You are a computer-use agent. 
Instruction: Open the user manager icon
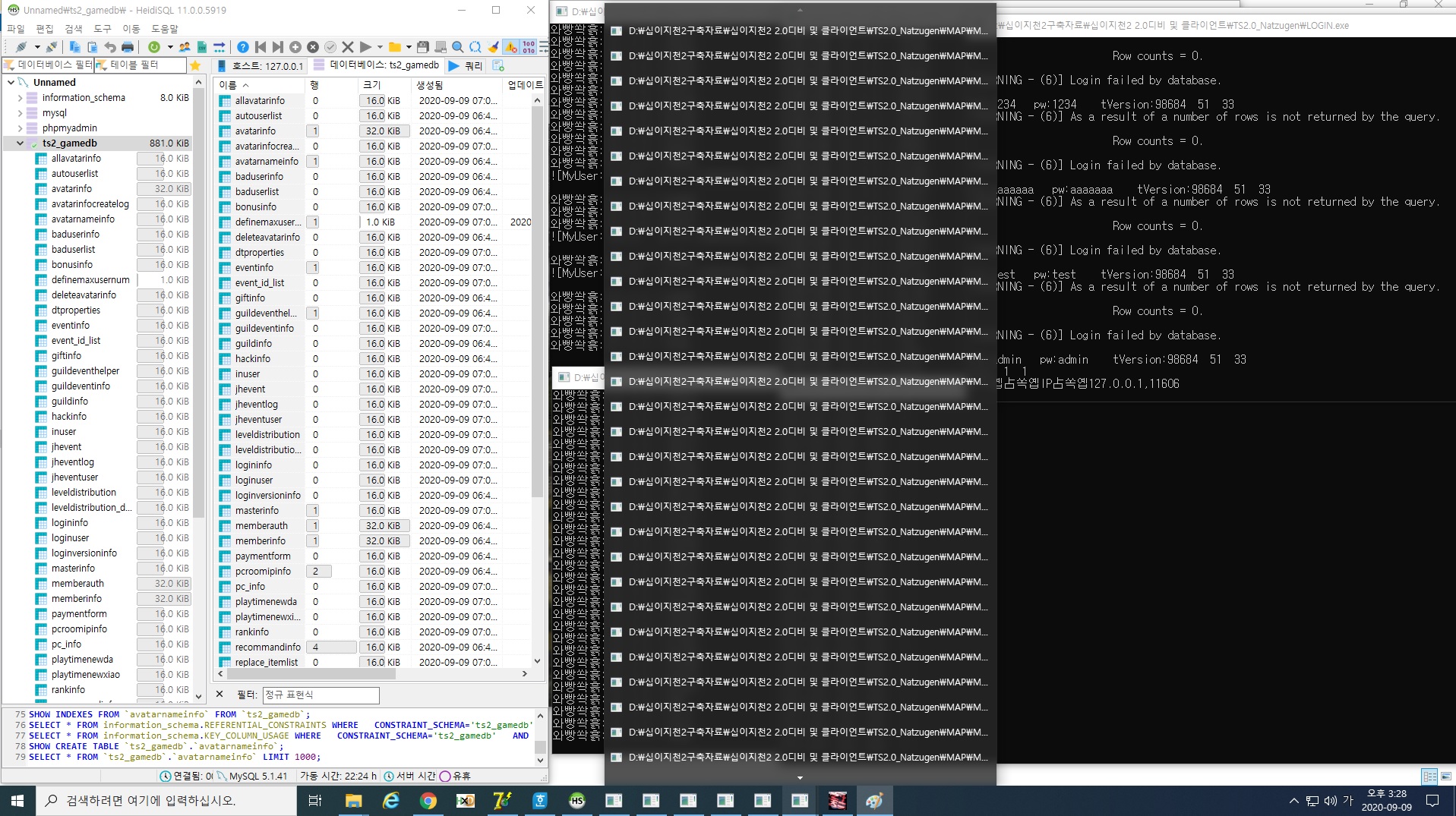pos(185,47)
